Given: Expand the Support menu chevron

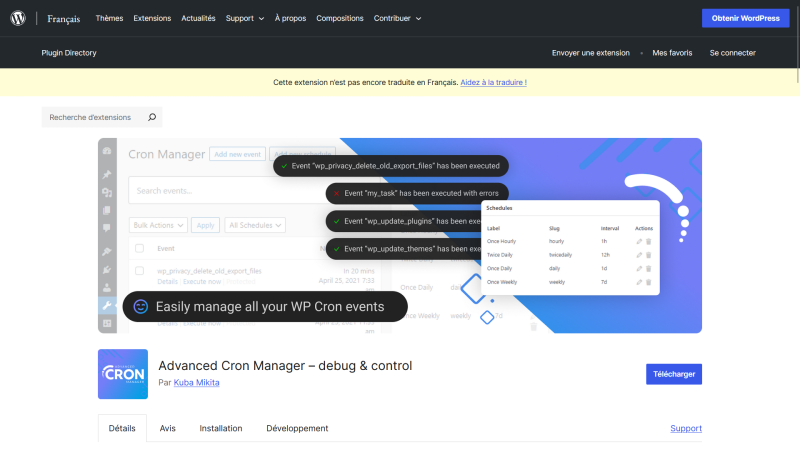Looking at the screenshot, I should tap(261, 19).
